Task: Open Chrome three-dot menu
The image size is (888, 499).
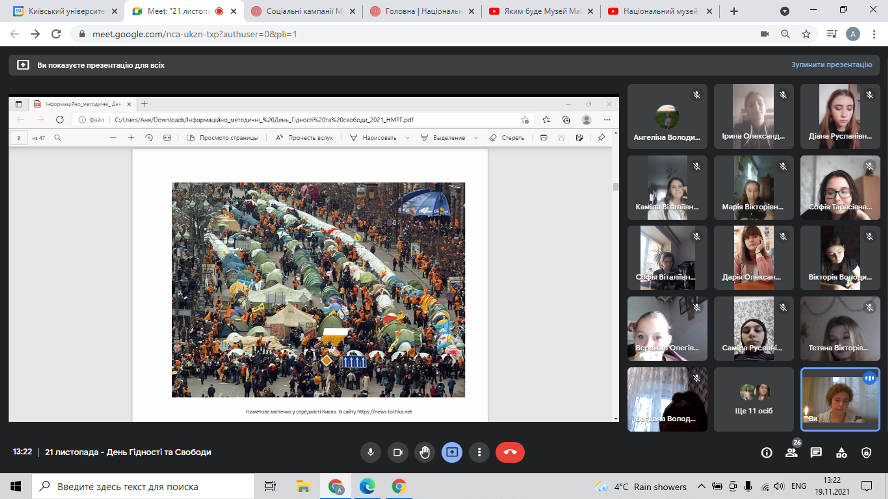Action: click(x=873, y=33)
